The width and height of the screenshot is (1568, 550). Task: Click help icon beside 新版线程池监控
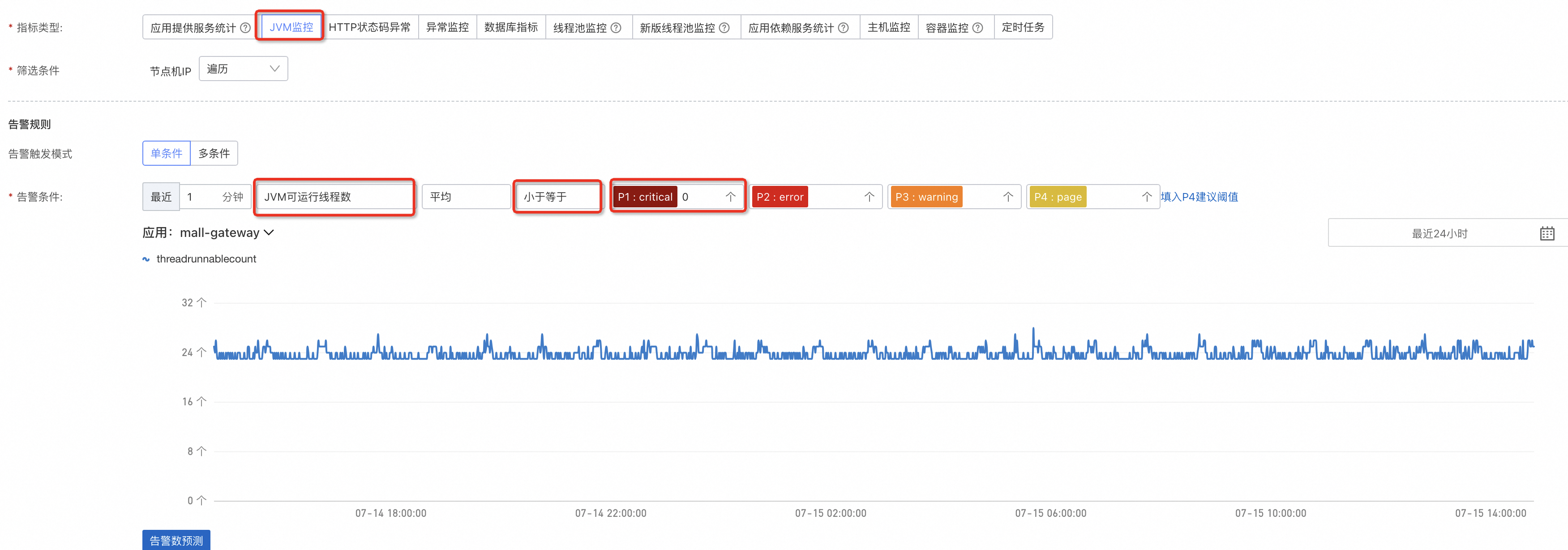point(724,27)
